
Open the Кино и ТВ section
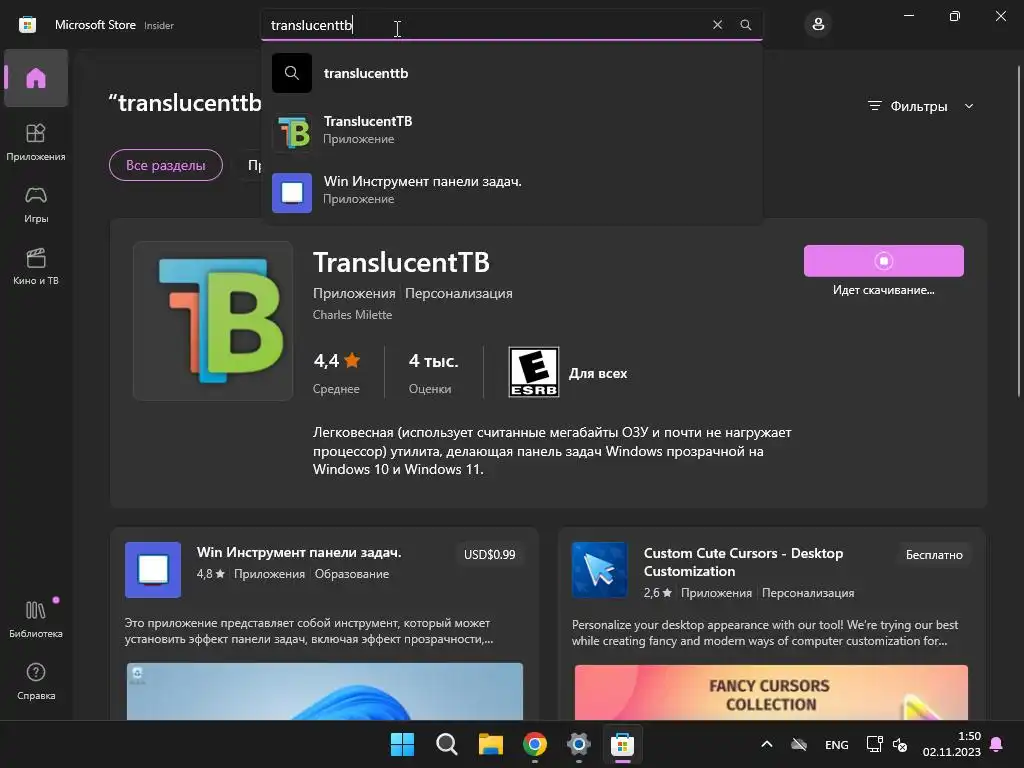click(x=36, y=266)
